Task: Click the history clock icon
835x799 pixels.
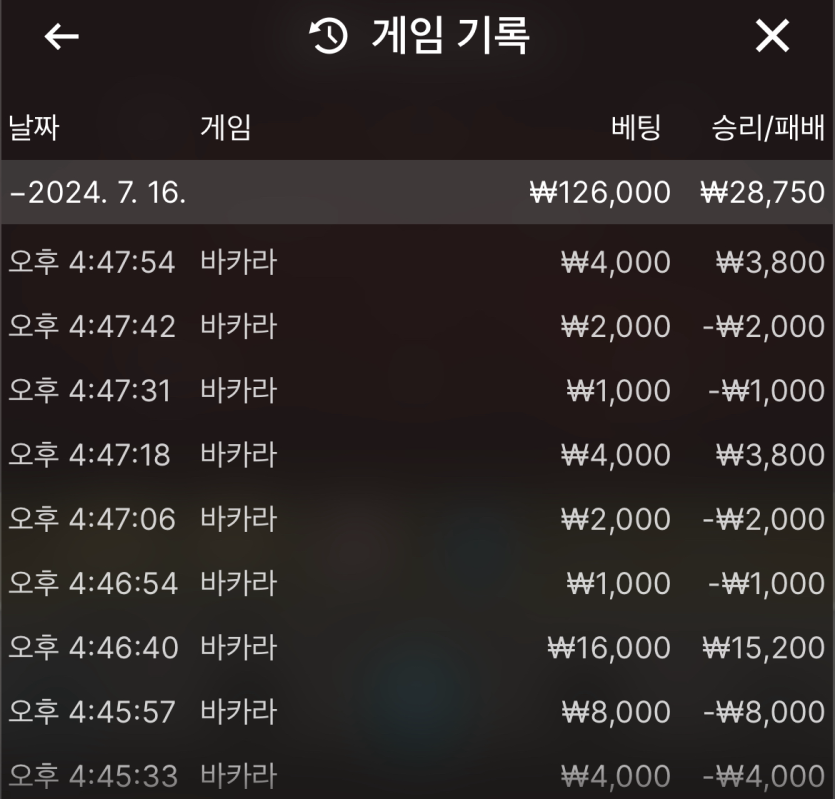Action: 328,36
